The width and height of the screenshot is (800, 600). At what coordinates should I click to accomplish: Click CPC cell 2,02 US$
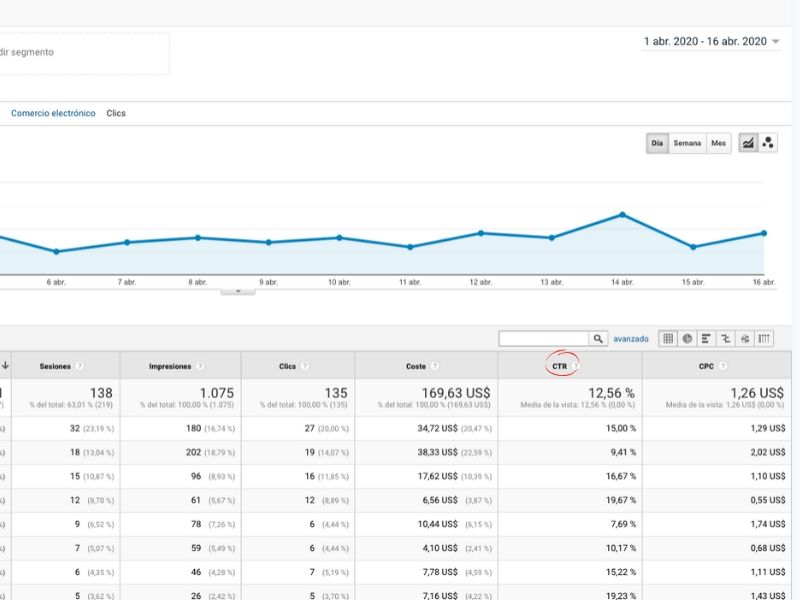click(768, 453)
